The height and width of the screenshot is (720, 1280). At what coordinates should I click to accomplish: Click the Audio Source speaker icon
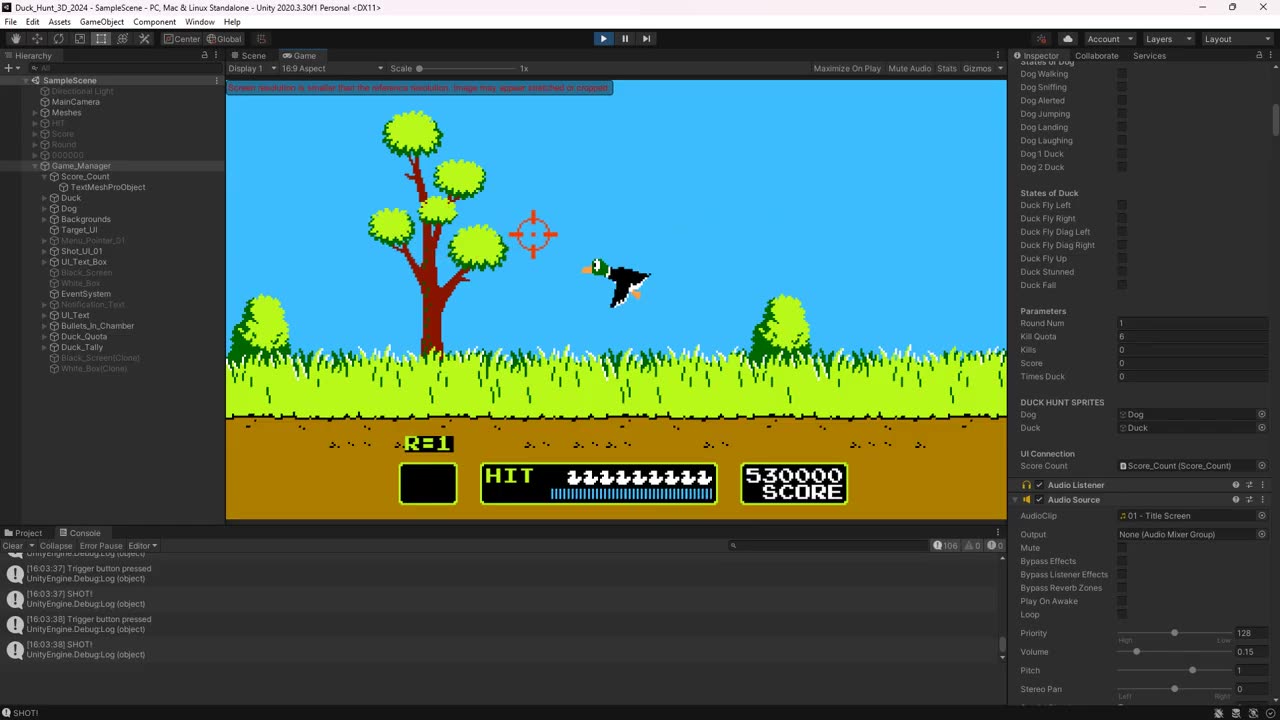coord(1027,500)
